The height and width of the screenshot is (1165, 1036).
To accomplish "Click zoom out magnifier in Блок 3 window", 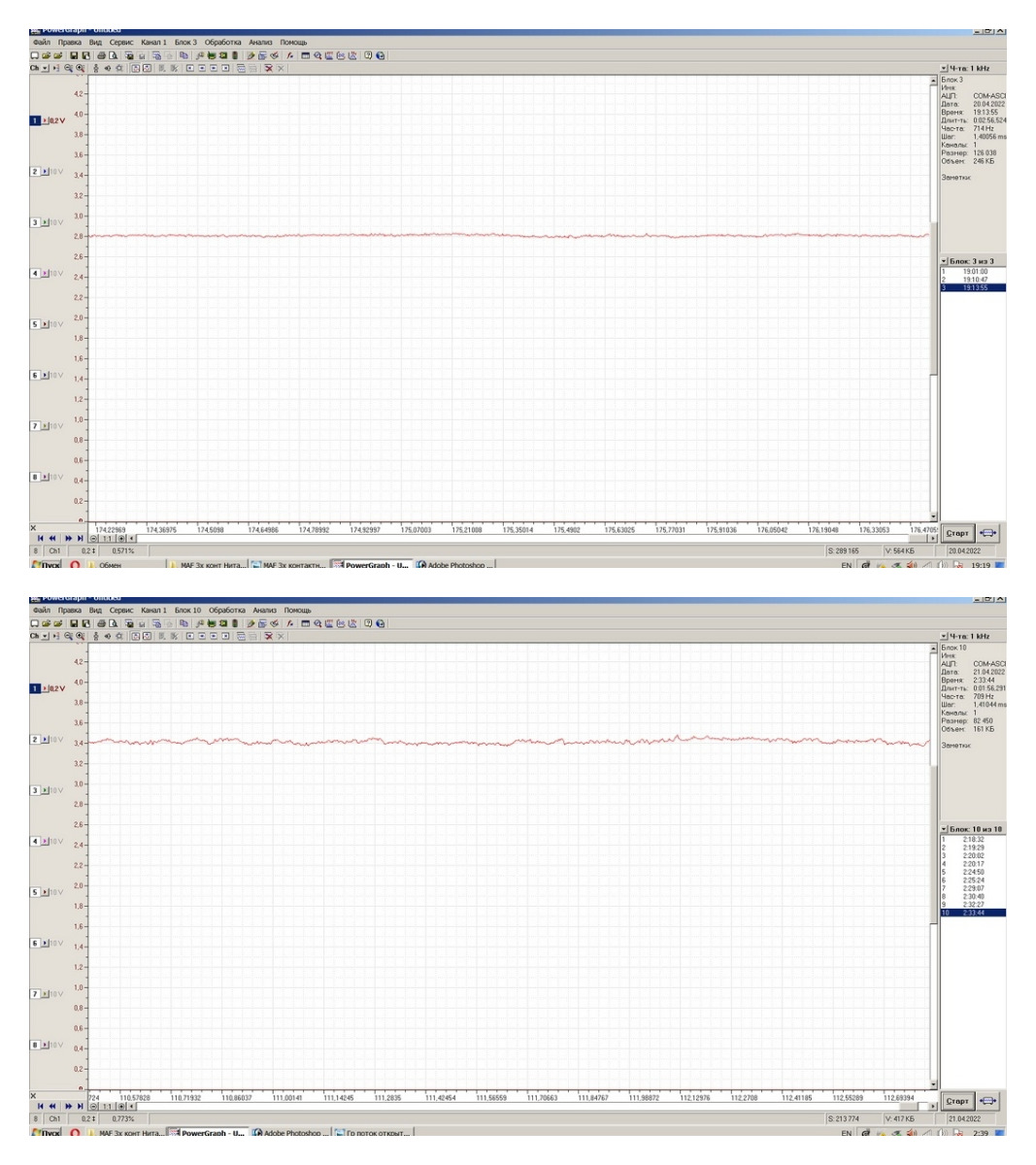I will click(68, 68).
